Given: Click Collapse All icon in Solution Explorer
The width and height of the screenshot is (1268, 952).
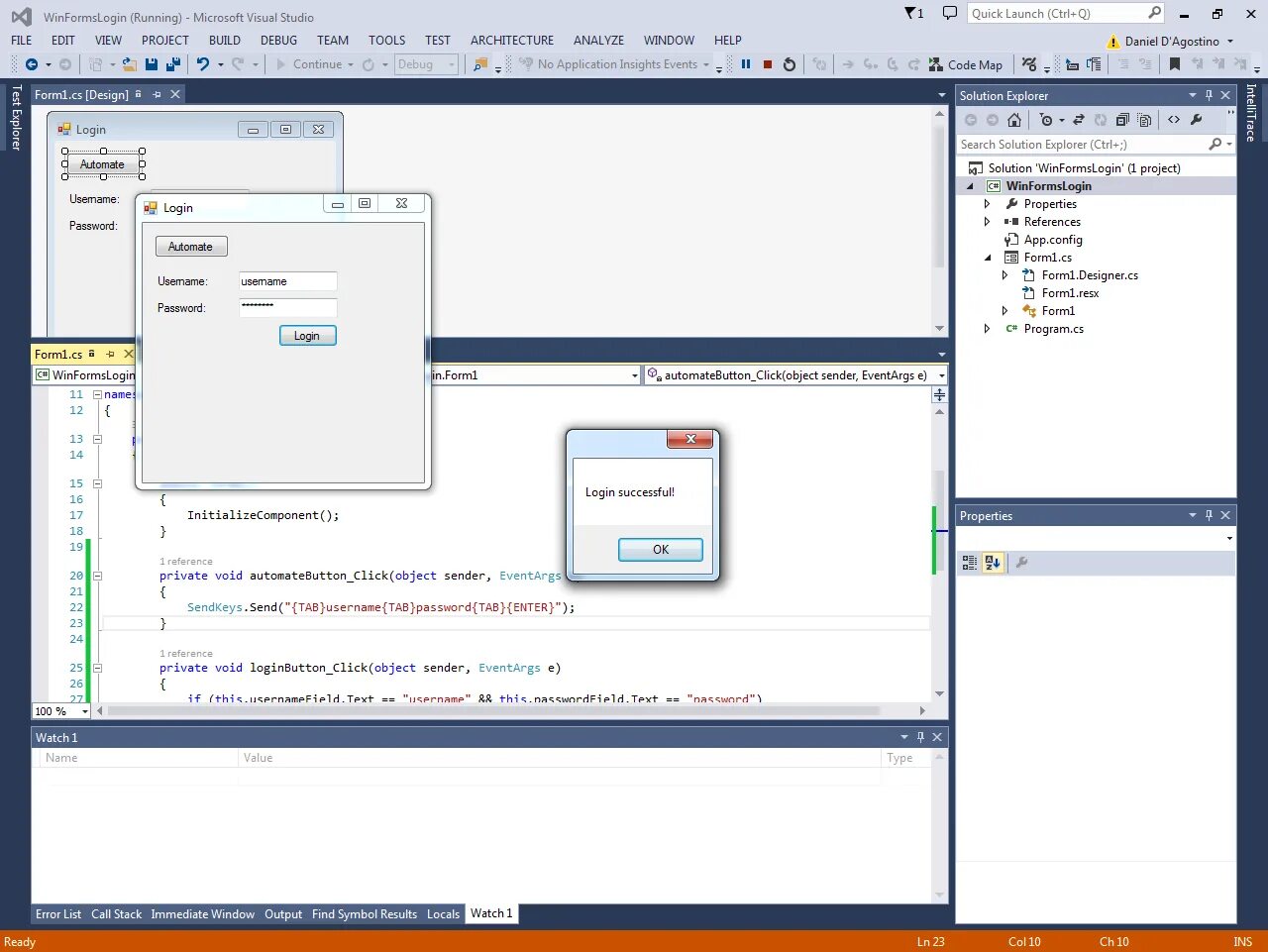Looking at the screenshot, I should (x=1122, y=120).
